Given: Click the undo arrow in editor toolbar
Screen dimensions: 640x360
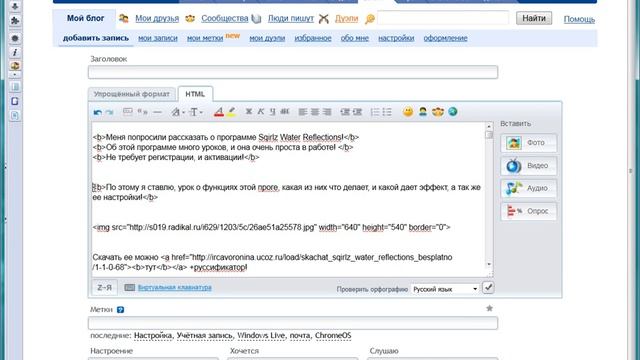Looking at the screenshot, I should click(98, 112).
